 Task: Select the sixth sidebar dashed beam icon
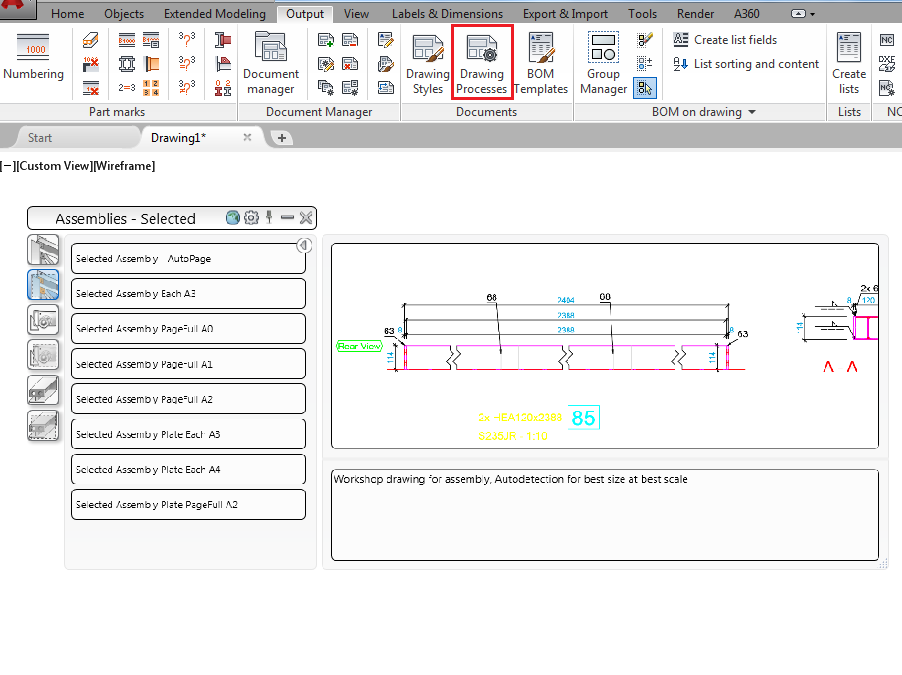(x=43, y=426)
